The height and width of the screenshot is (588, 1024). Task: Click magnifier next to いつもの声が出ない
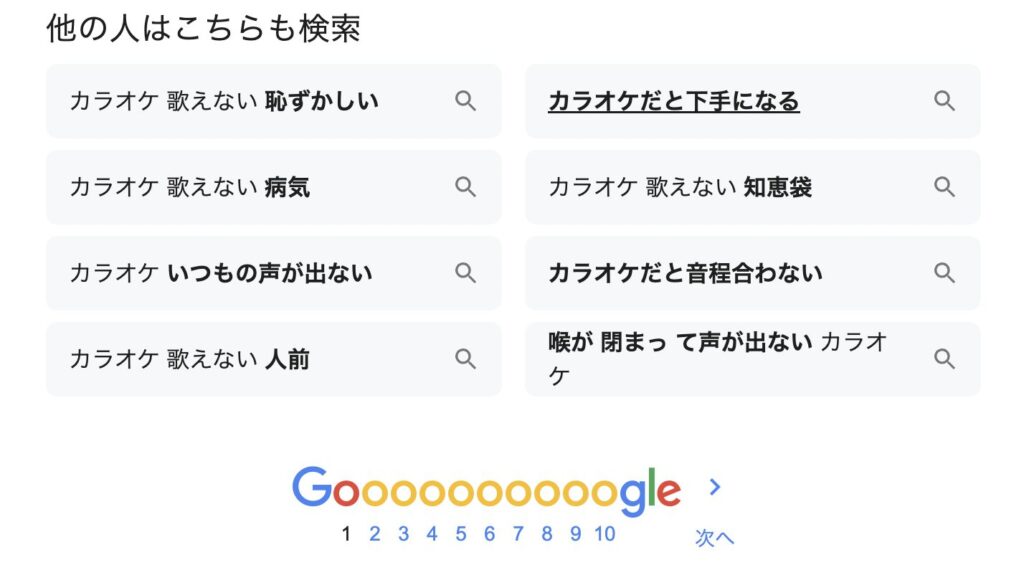(x=465, y=273)
